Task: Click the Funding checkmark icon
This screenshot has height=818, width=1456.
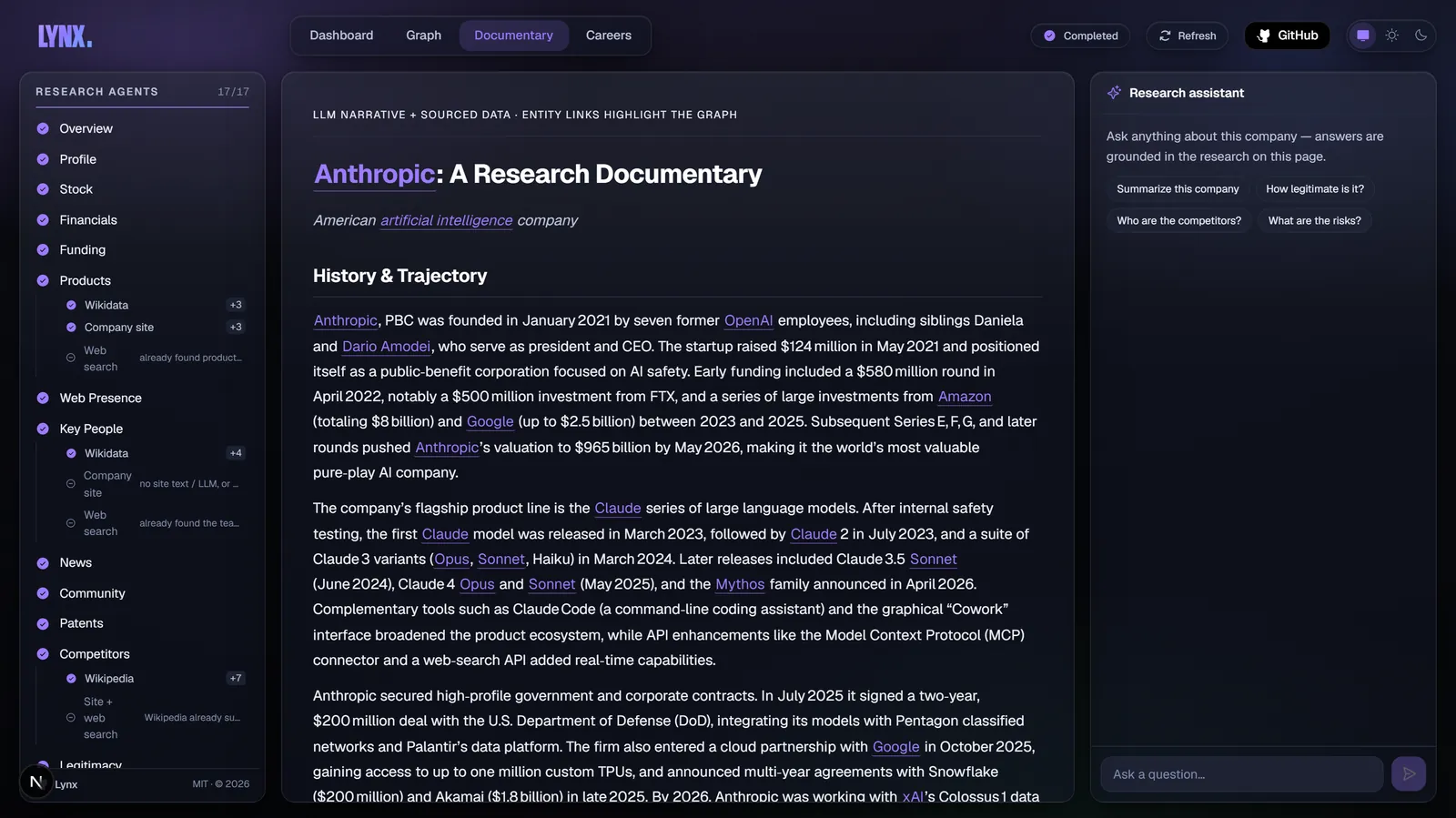Action: coord(43,249)
